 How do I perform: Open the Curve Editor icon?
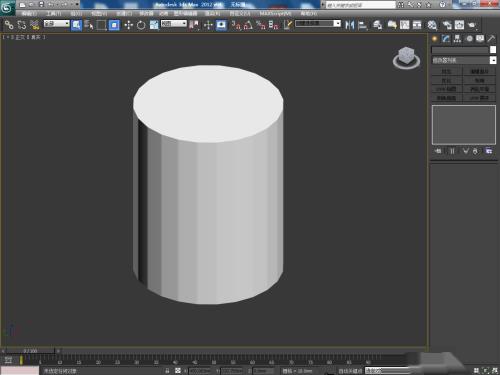(x=404, y=25)
